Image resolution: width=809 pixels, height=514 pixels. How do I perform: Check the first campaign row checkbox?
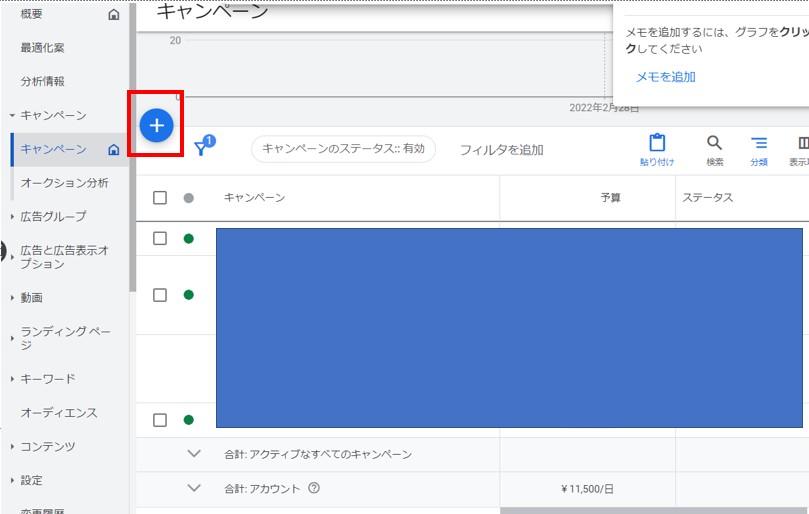(x=160, y=238)
